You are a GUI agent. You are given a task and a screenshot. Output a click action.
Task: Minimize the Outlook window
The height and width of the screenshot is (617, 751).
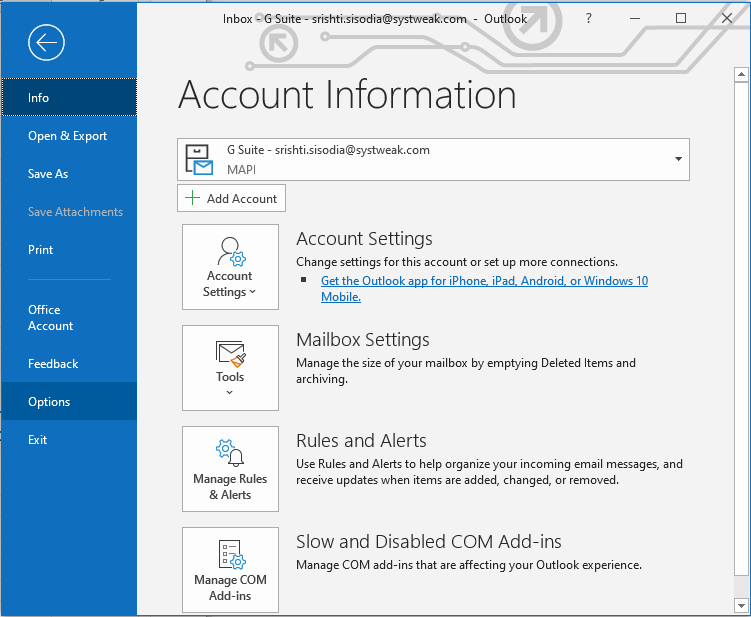coord(635,18)
